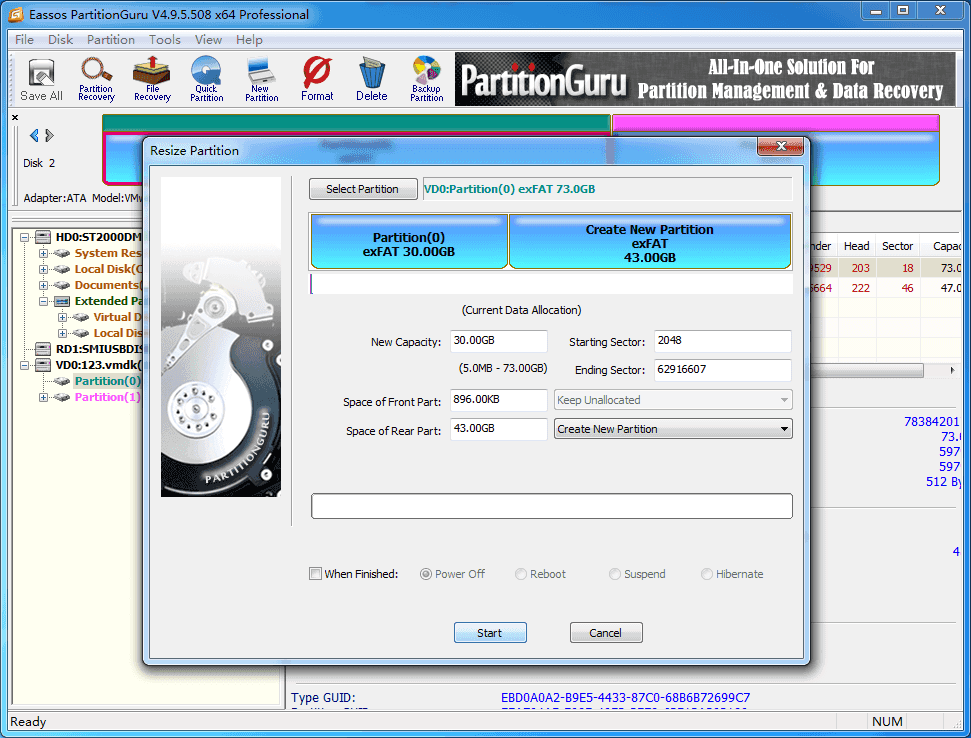
Task: Click the Save All toolbar icon
Action: coord(41,80)
